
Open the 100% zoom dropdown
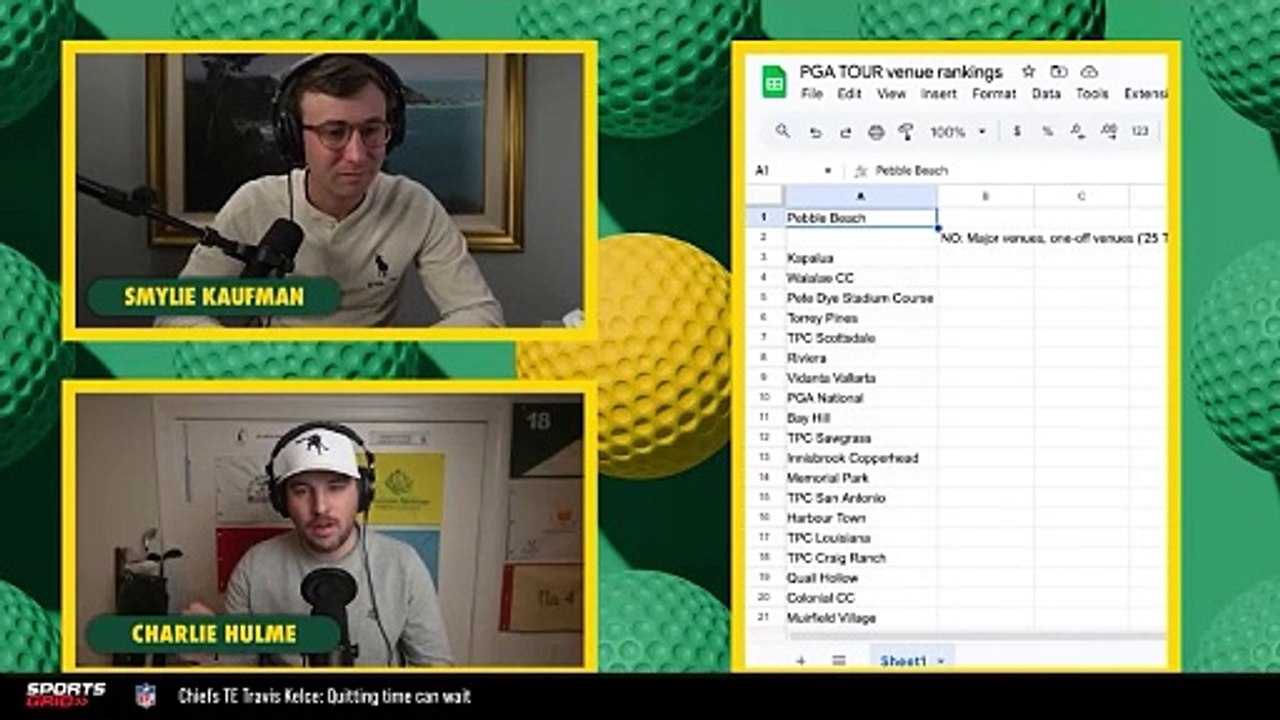(957, 132)
